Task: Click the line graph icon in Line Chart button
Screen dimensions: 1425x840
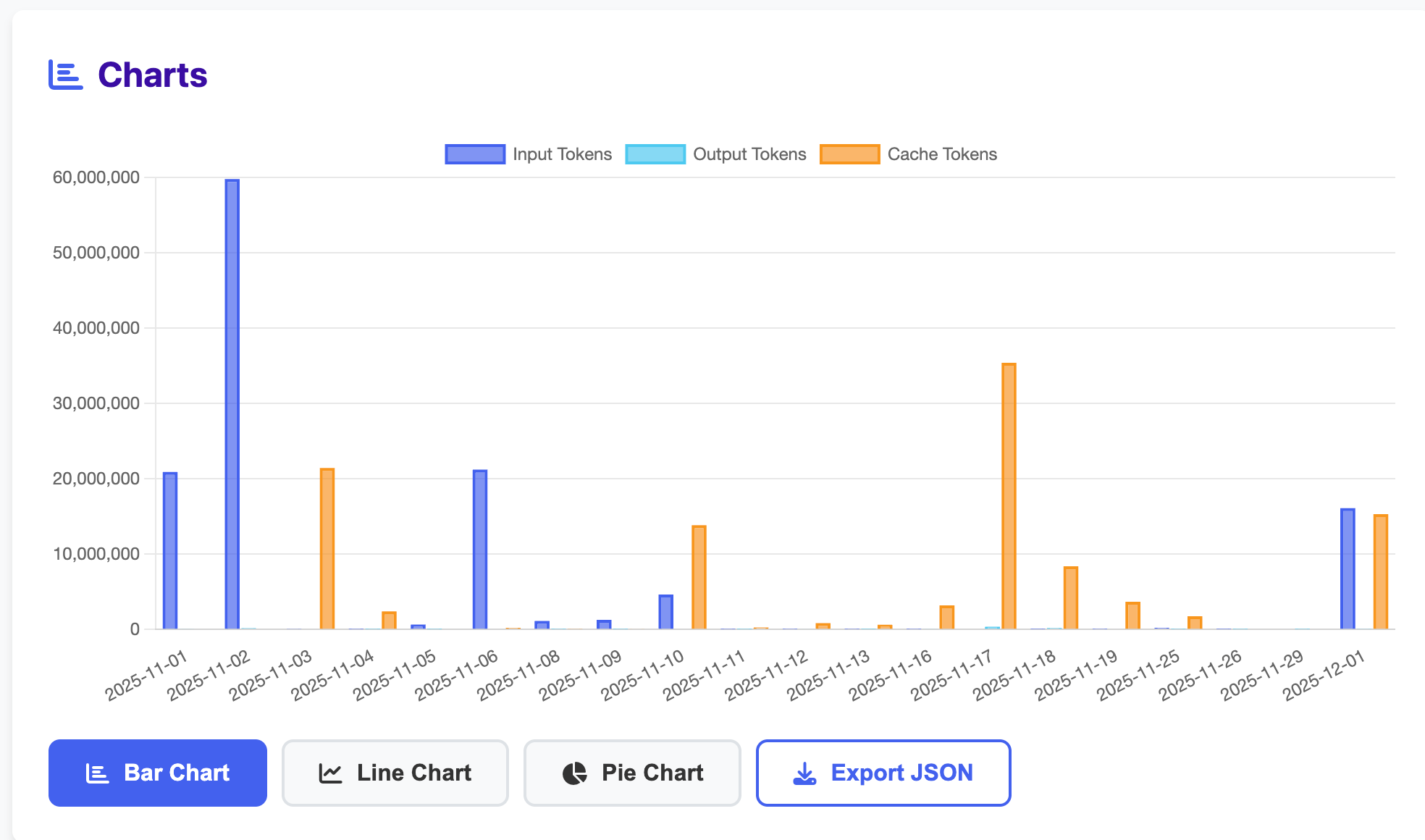Action: pos(330,773)
